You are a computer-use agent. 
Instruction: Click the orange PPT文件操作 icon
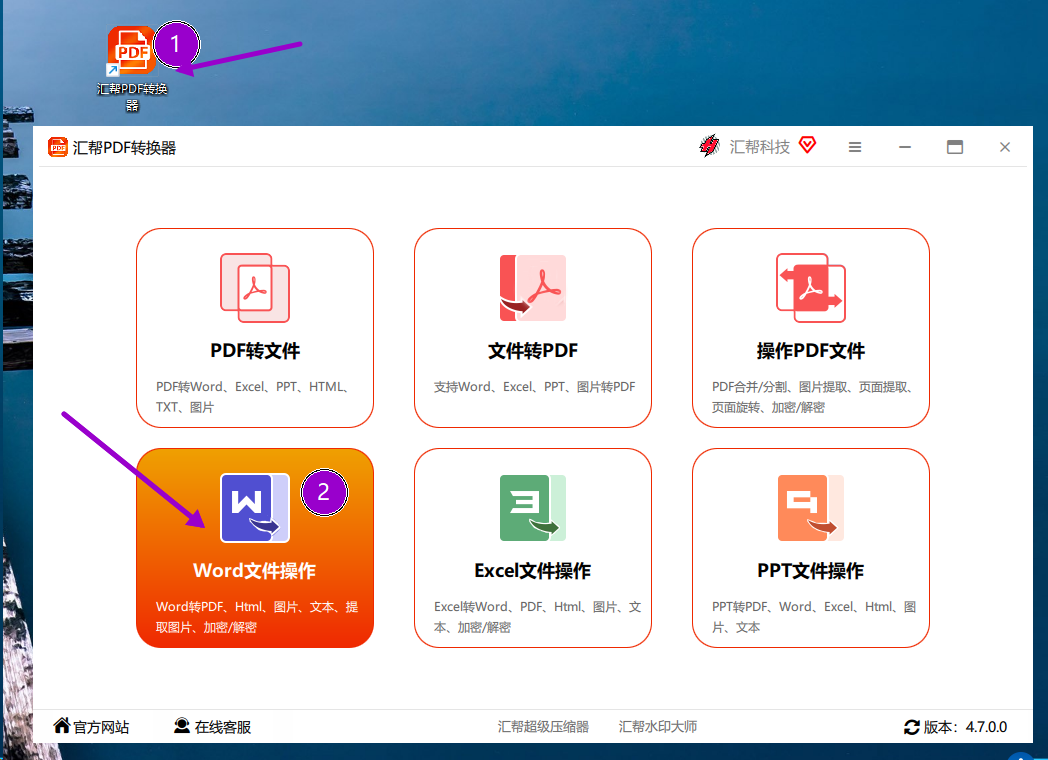811,508
